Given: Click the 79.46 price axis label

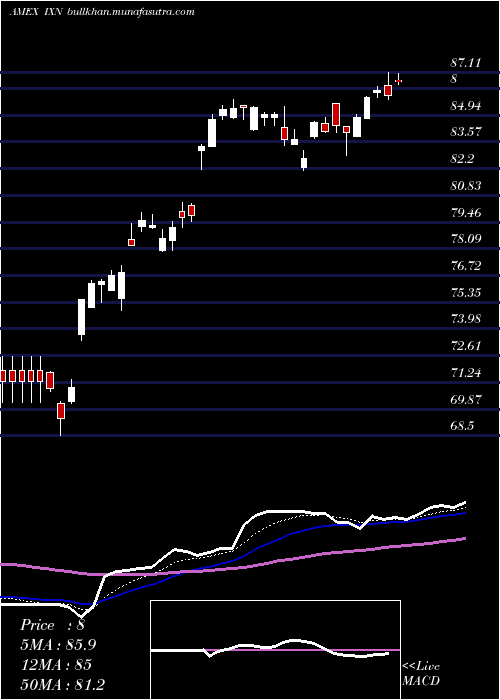Looking at the screenshot, I should click(x=466, y=212).
